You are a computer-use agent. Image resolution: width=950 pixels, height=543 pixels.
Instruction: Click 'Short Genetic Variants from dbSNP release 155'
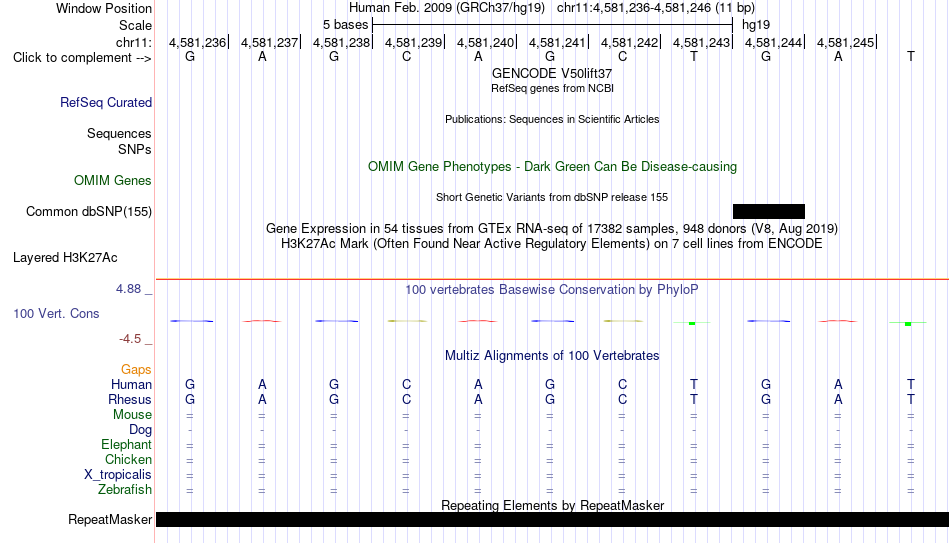click(x=552, y=198)
